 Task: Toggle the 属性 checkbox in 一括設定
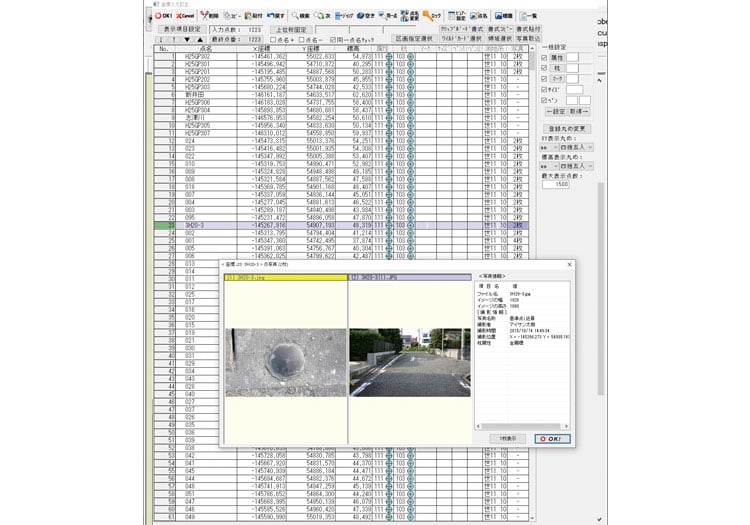pos(544,57)
